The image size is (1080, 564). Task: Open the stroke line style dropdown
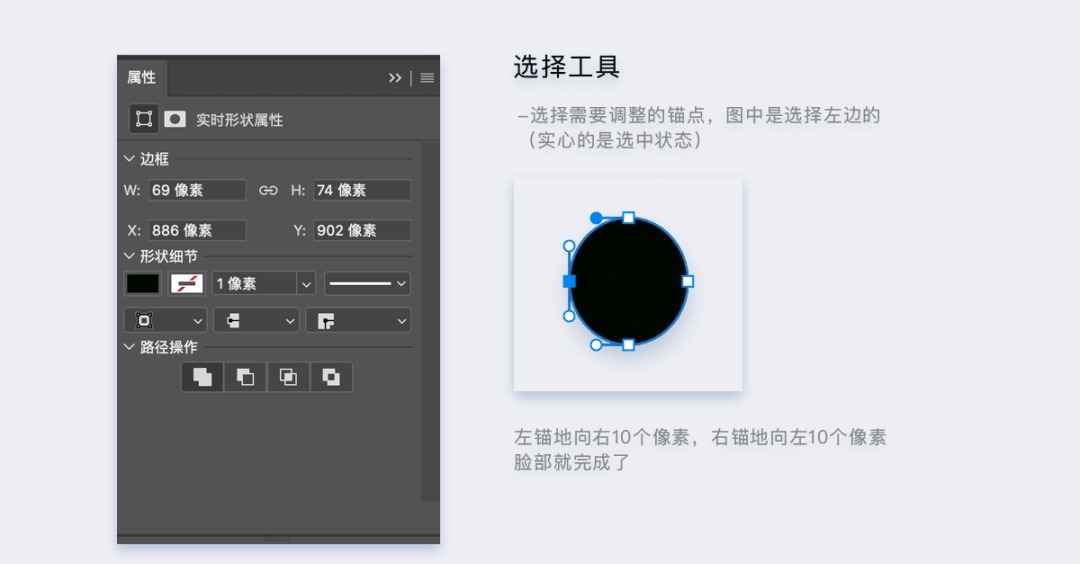coord(367,284)
